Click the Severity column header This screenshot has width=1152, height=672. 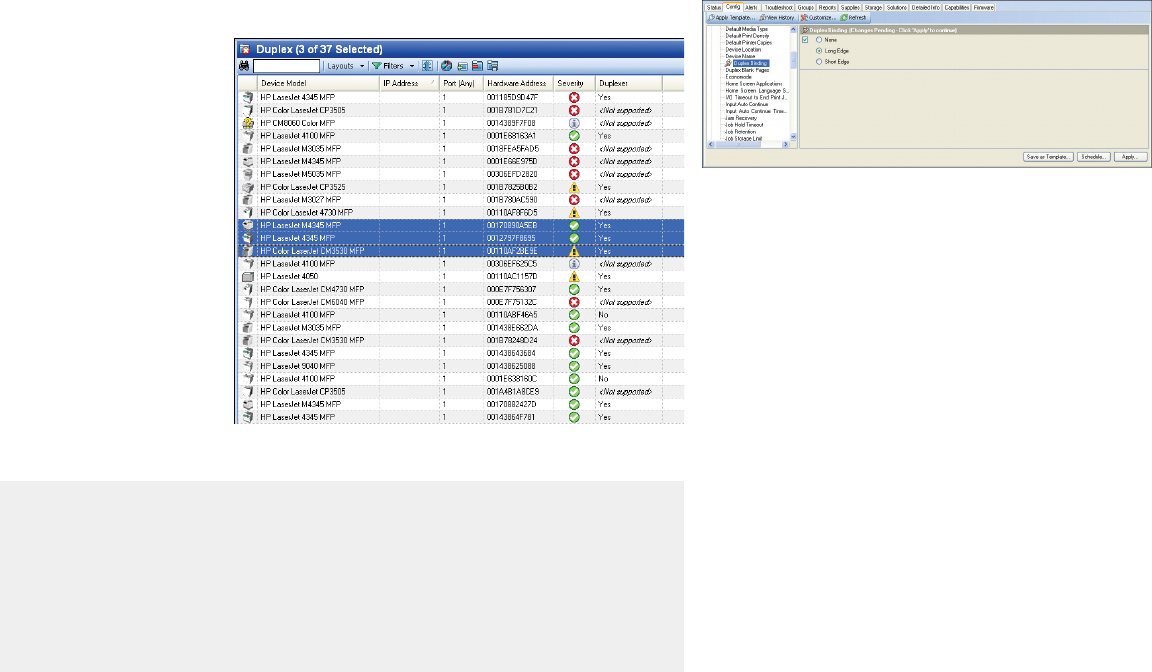point(574,84)
